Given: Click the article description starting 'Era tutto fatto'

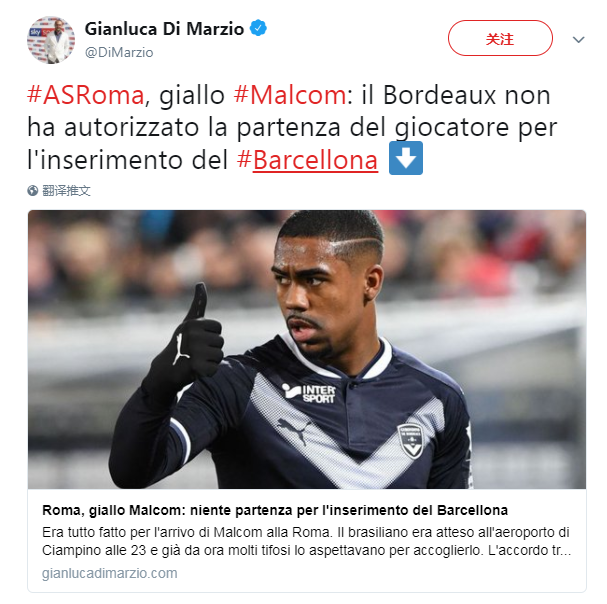Looking at the screenshot, I should (x=306, y=541).
